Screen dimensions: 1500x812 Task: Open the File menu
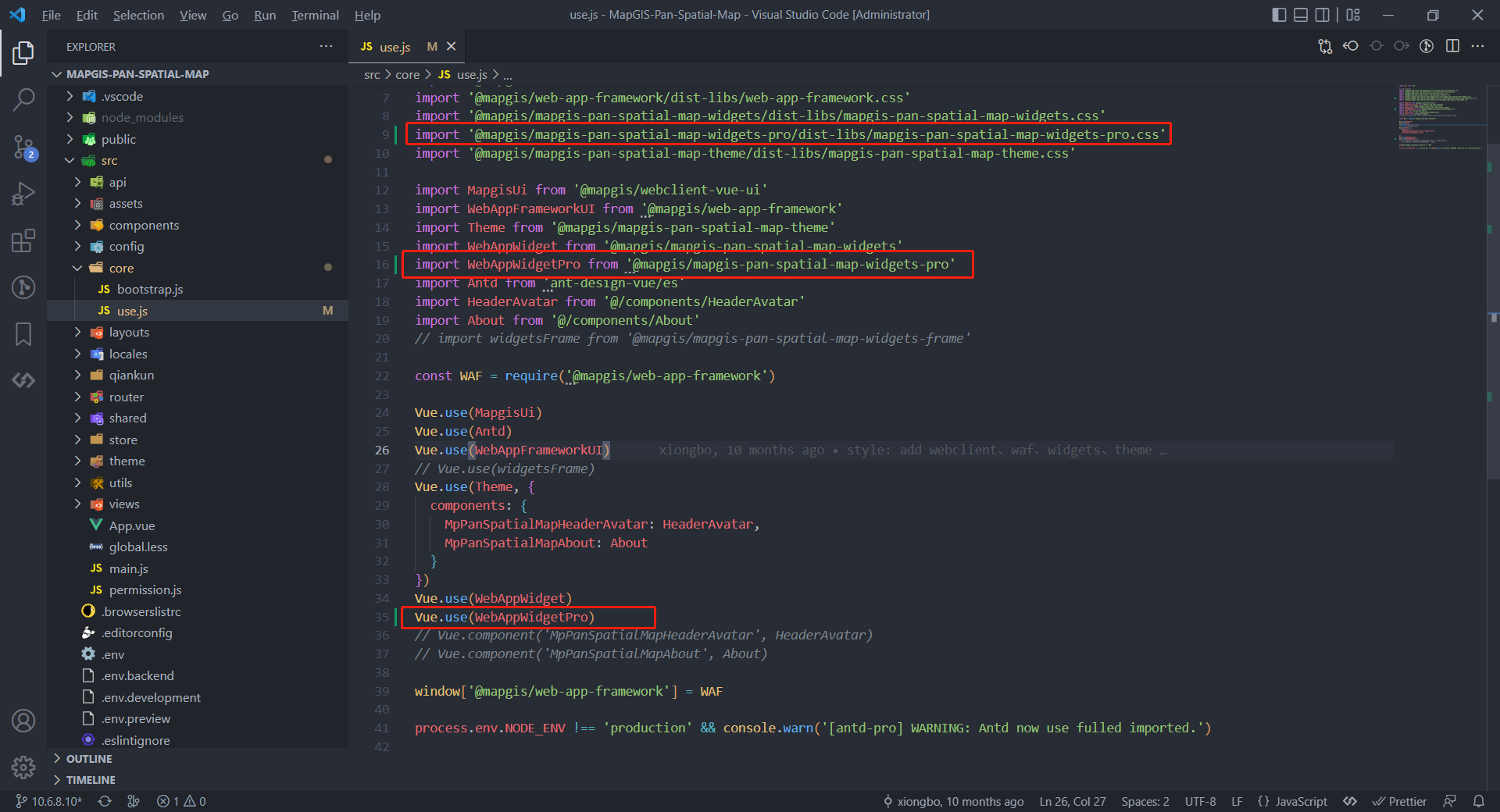tap(51, 15)
